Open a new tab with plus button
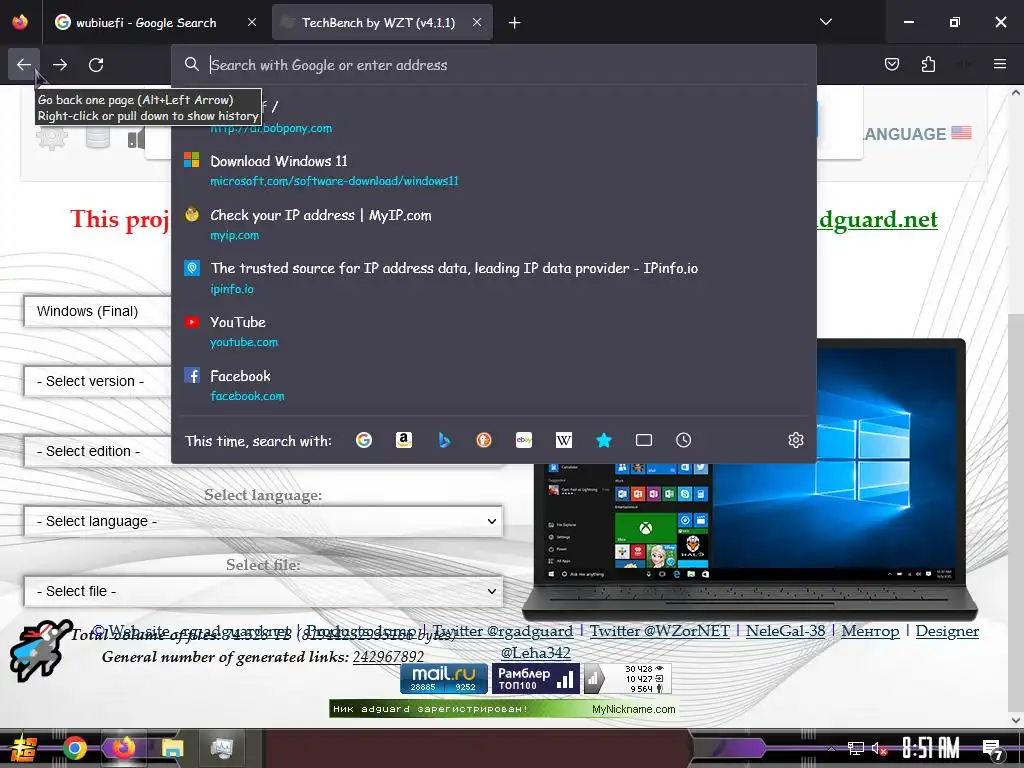The height and width of the screenshot is (768, 1024). click(x=515, y=23)
